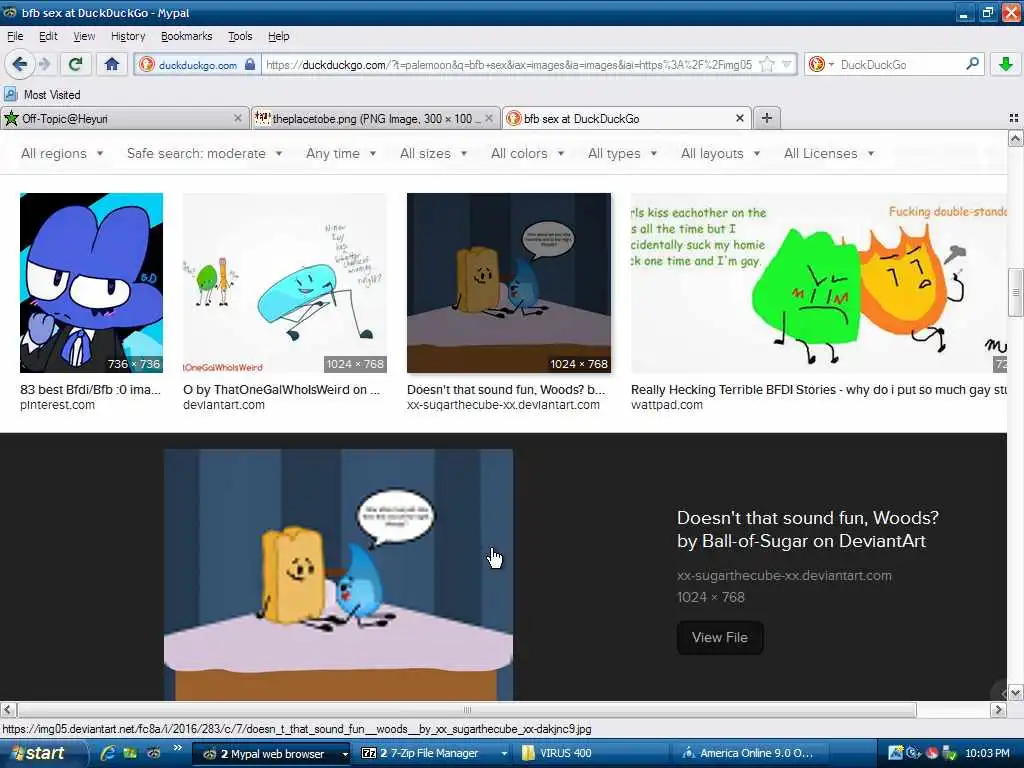
Task: Click the DuckDuckGo search input field
Action: point(900,65)
